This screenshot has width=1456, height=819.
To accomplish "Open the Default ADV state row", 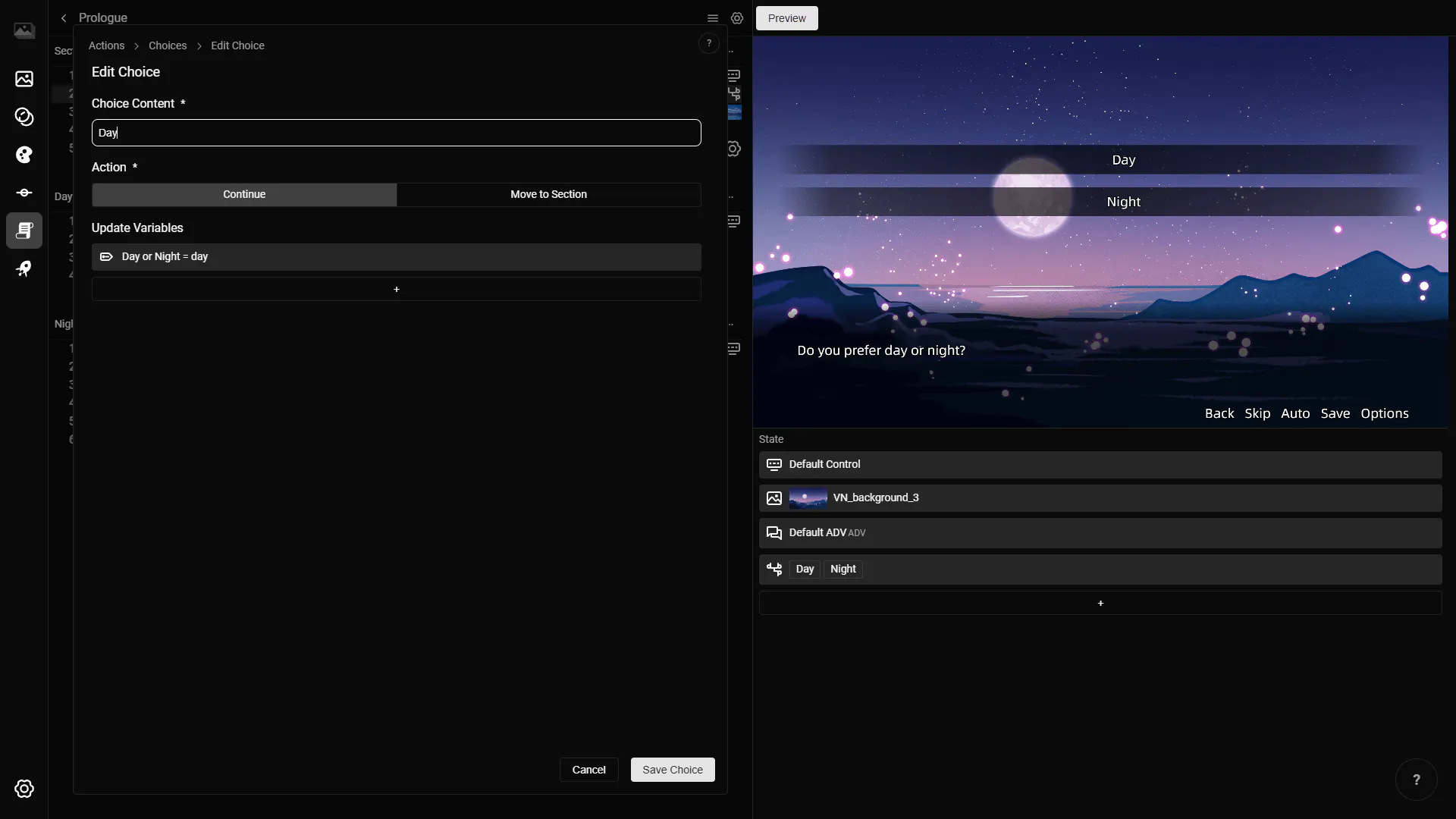I will (x=1100, y=533).
